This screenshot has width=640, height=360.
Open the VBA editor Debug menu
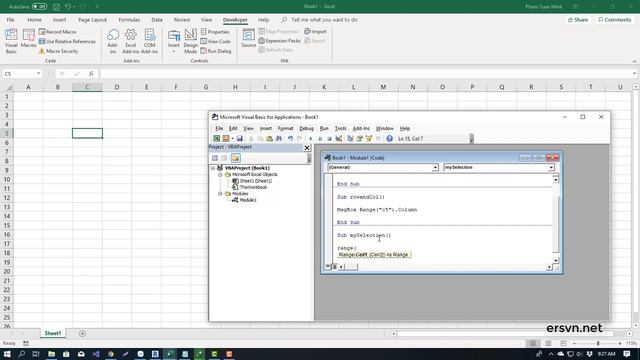tap(306, 128)
